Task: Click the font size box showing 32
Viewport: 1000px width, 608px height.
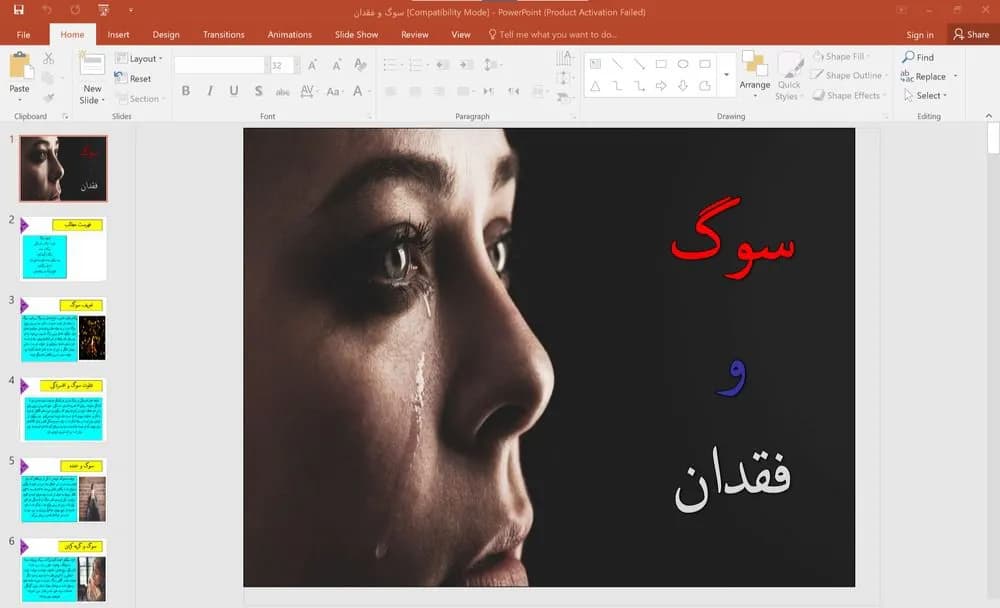Action: [281, 65]
